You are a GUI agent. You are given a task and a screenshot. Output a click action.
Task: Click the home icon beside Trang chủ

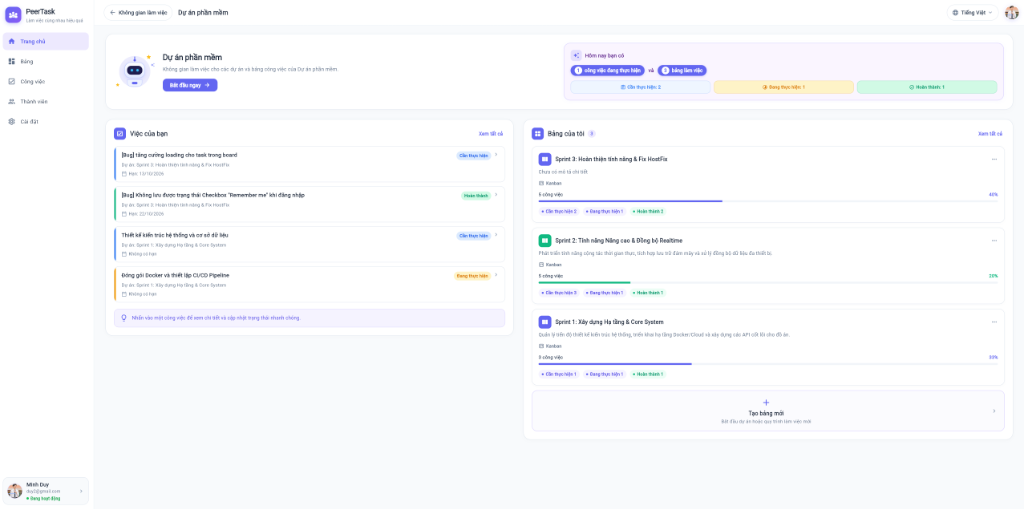tap(12, 41)
